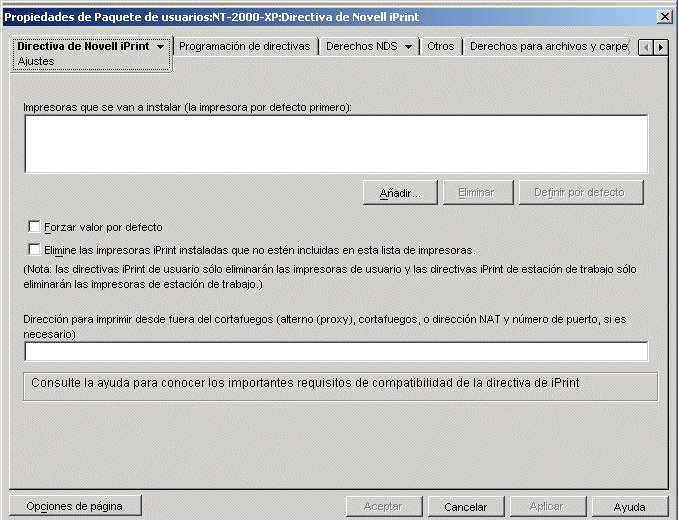Image resolution: width=678 pixels, height=520 pixels.
Task: Click the Dirección para imprimir desde fuera label
Action: pos(325,326)
